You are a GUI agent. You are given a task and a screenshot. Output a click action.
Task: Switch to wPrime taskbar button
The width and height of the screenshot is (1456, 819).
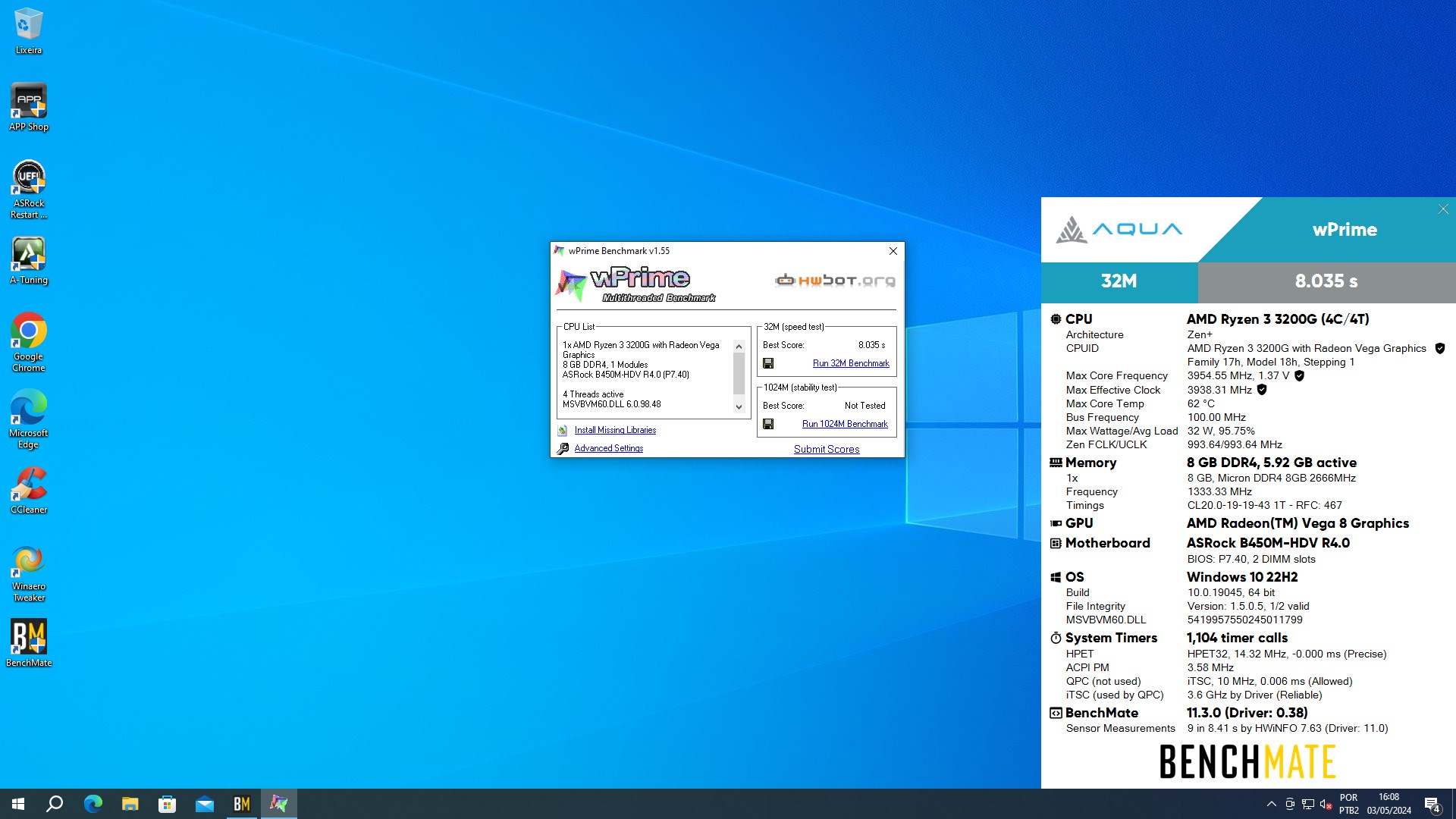pos(278,804)
